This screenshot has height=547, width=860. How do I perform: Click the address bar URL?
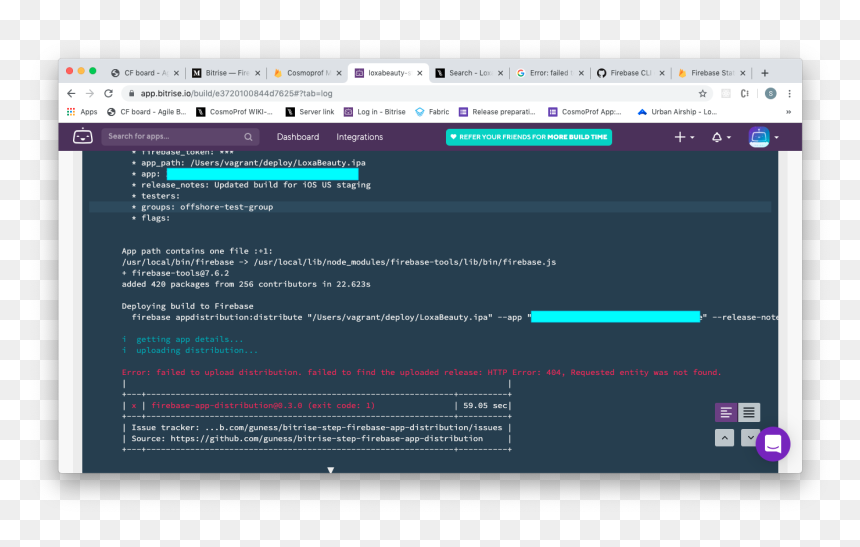point(236,93)
